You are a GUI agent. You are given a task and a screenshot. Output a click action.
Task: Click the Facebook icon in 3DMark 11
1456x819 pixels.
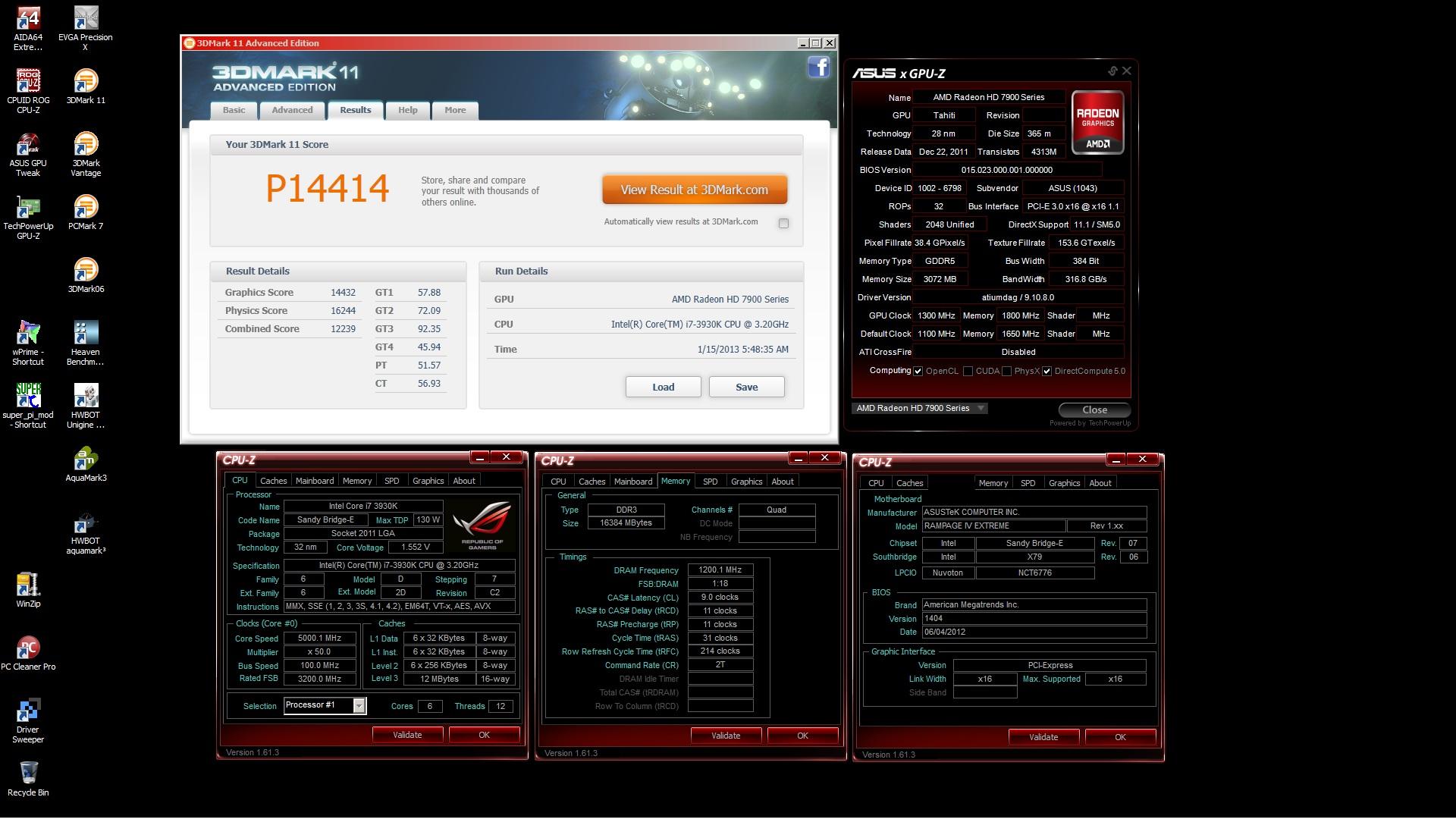[x=818, y=67]
